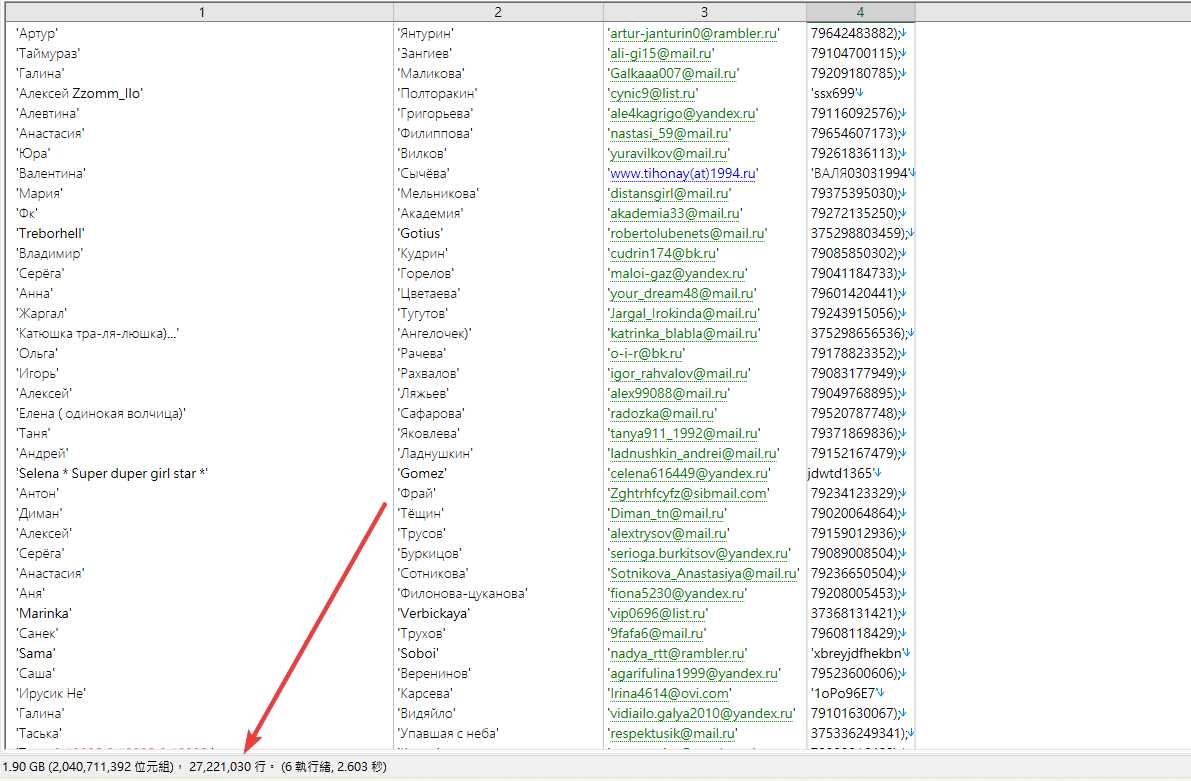The width and height of the screenshot is (1191, 781).
Task: Select the 'Елена ( одинокая волчица)' cell
Action: (x=101, y=413)
